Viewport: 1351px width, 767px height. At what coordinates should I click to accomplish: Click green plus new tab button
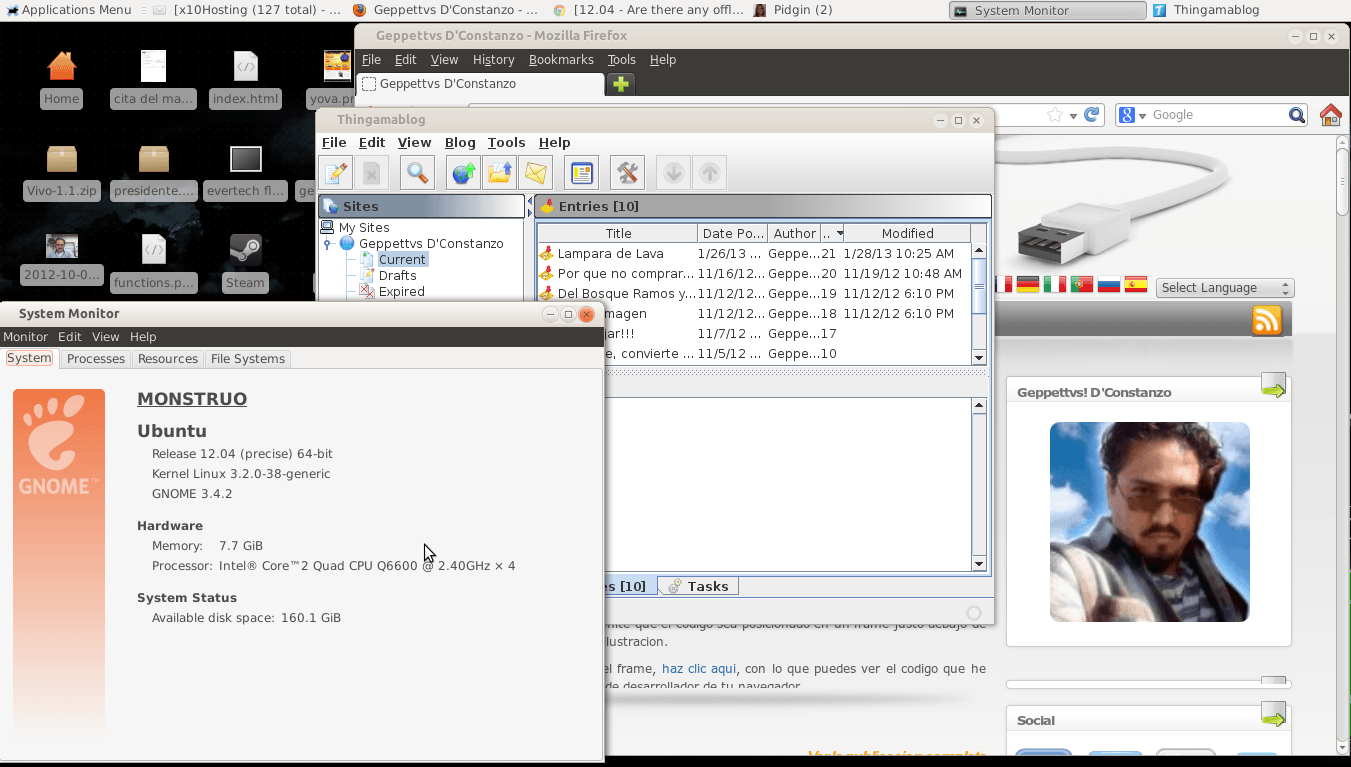(x=621, y=84)
